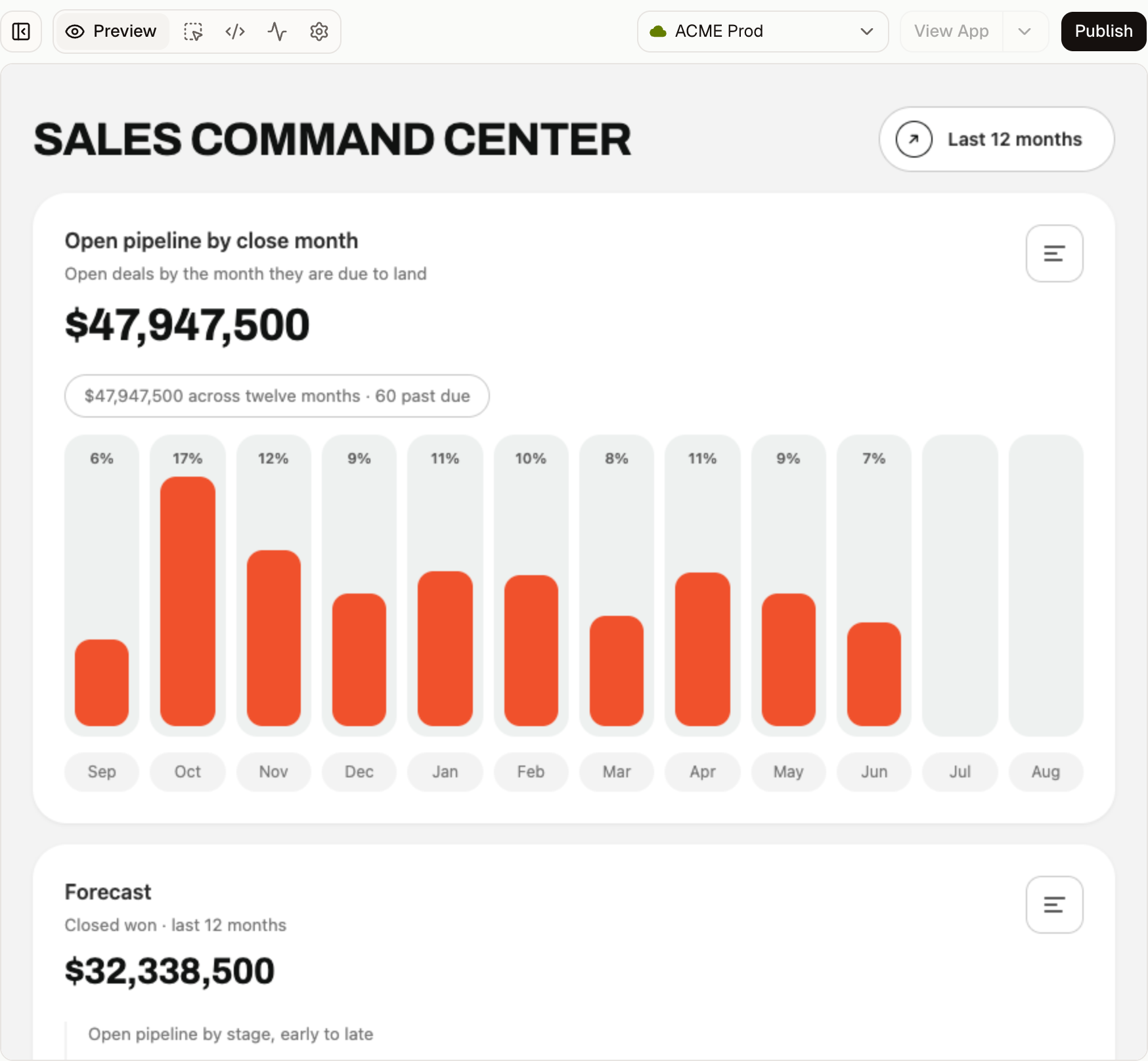Click the empty Aug bar column
The image size is (1148, 1061).
1046,585
